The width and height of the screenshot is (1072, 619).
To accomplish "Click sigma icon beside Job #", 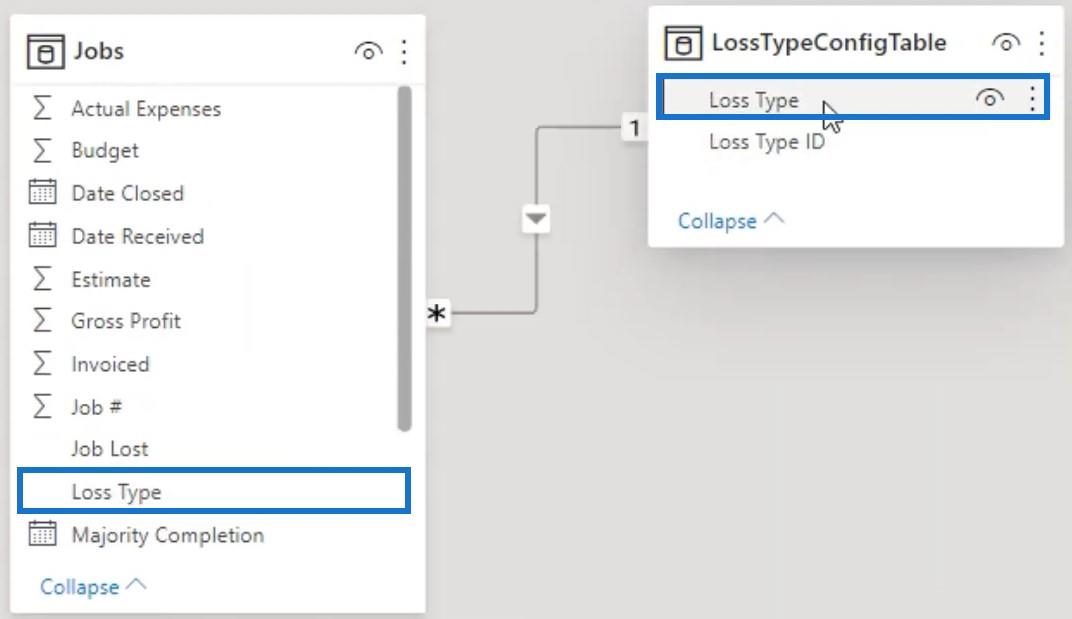I will click(42, 407).
